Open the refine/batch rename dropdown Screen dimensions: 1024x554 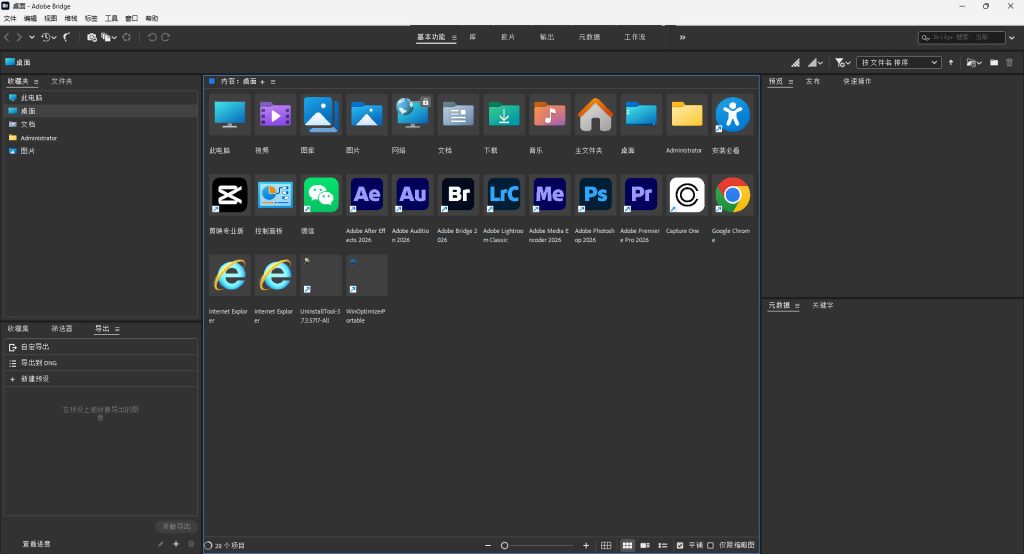[x=108, y=37]
